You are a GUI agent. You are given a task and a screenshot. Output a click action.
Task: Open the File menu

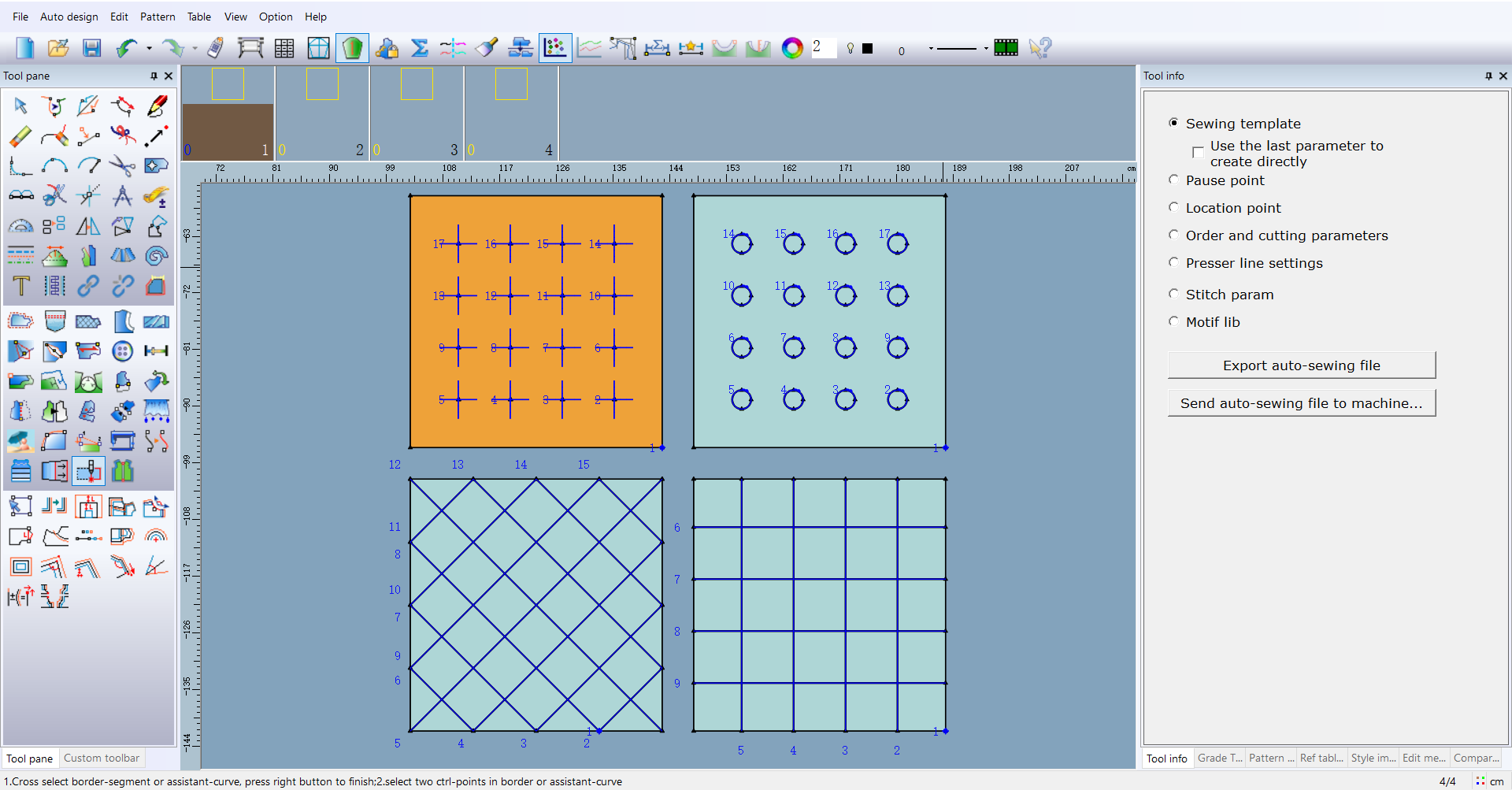[x=20, y=17]
